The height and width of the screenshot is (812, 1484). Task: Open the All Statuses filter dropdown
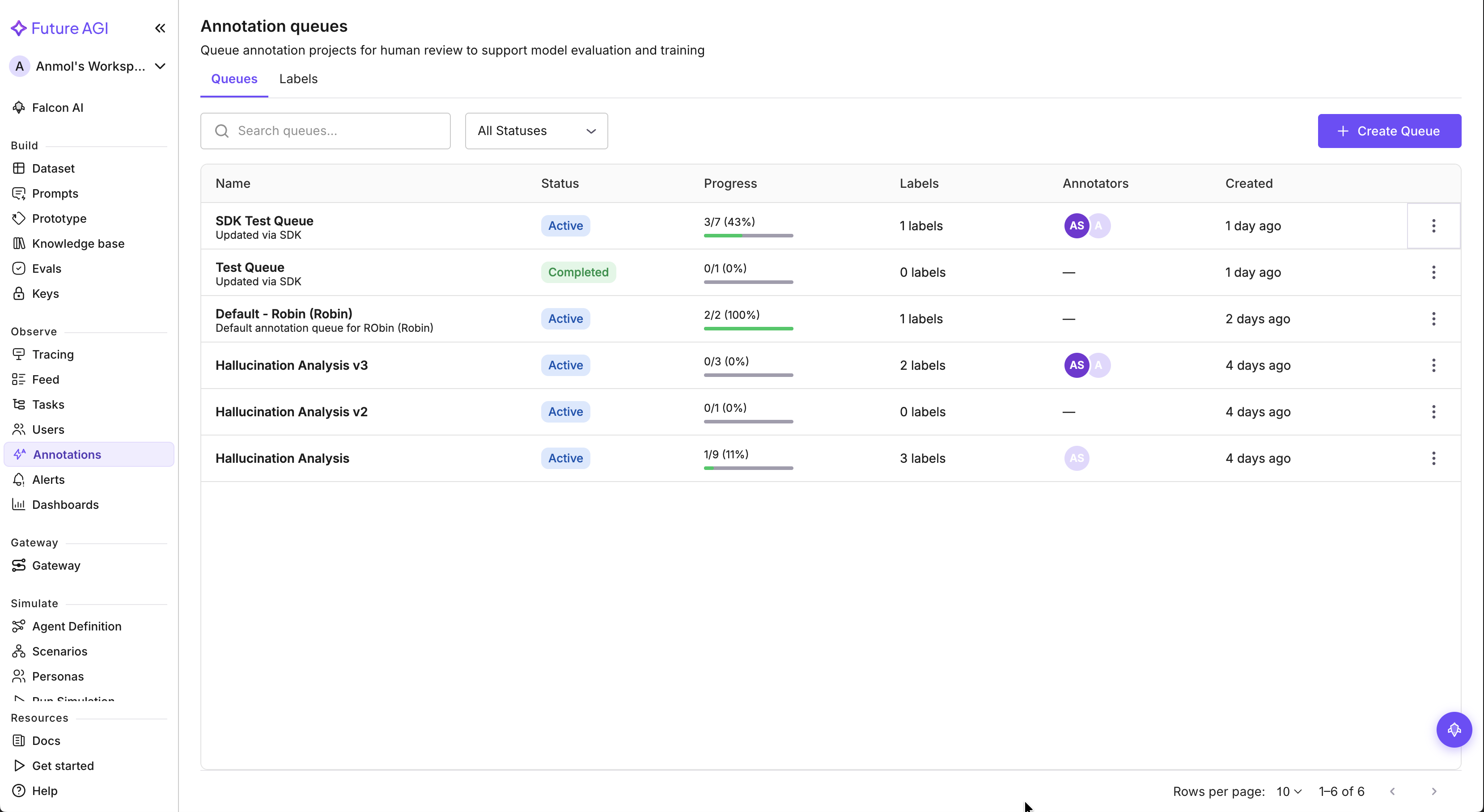tap(536, 131)
